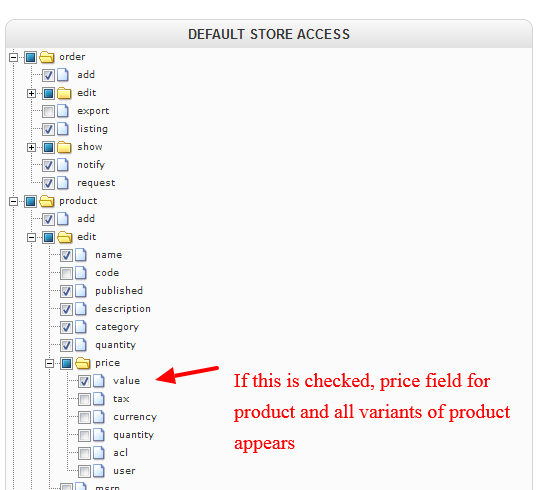Click the show folder icon
Screen dimensions: 537x490
point(64,147)
